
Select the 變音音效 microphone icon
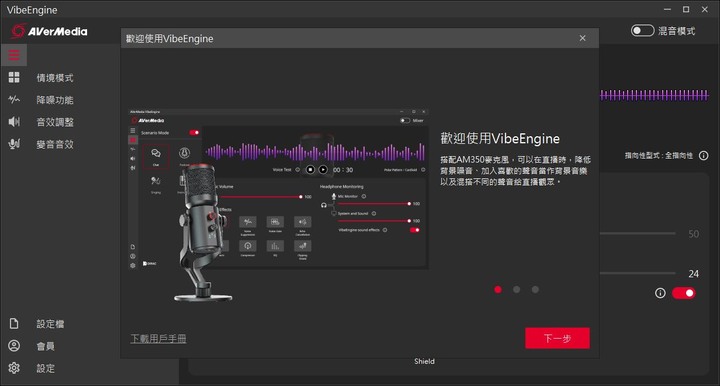pos(14,144)
